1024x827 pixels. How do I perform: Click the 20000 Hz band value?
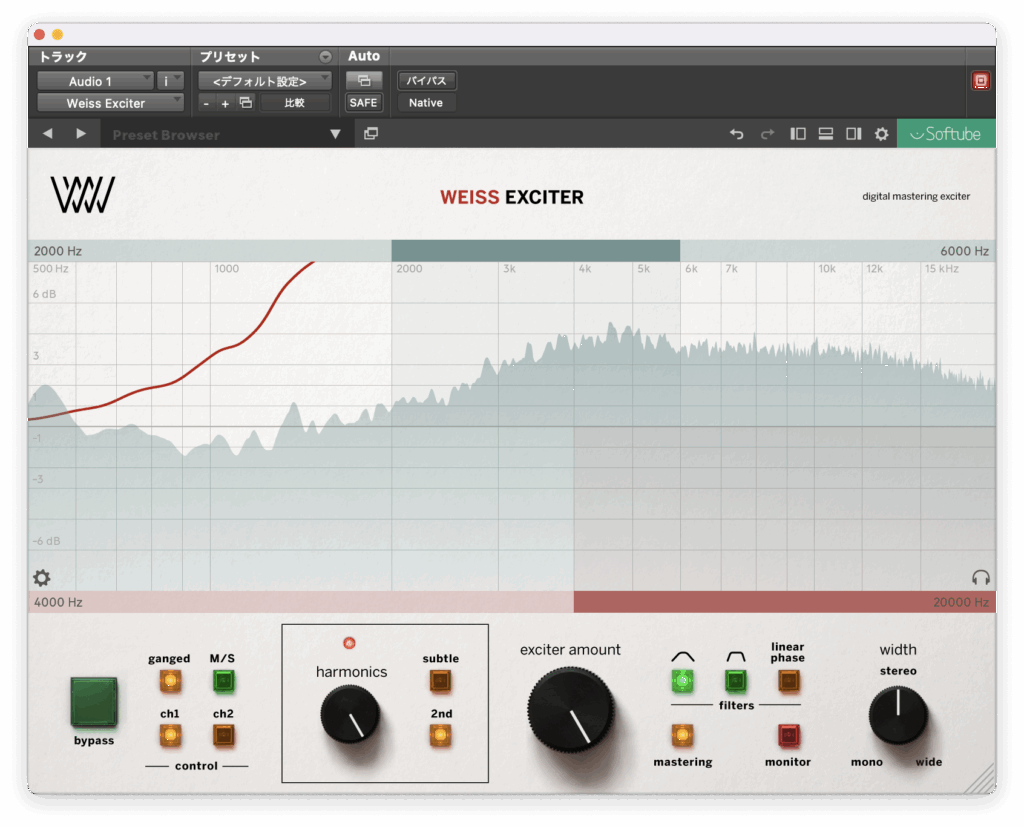[x=961, y=602]
